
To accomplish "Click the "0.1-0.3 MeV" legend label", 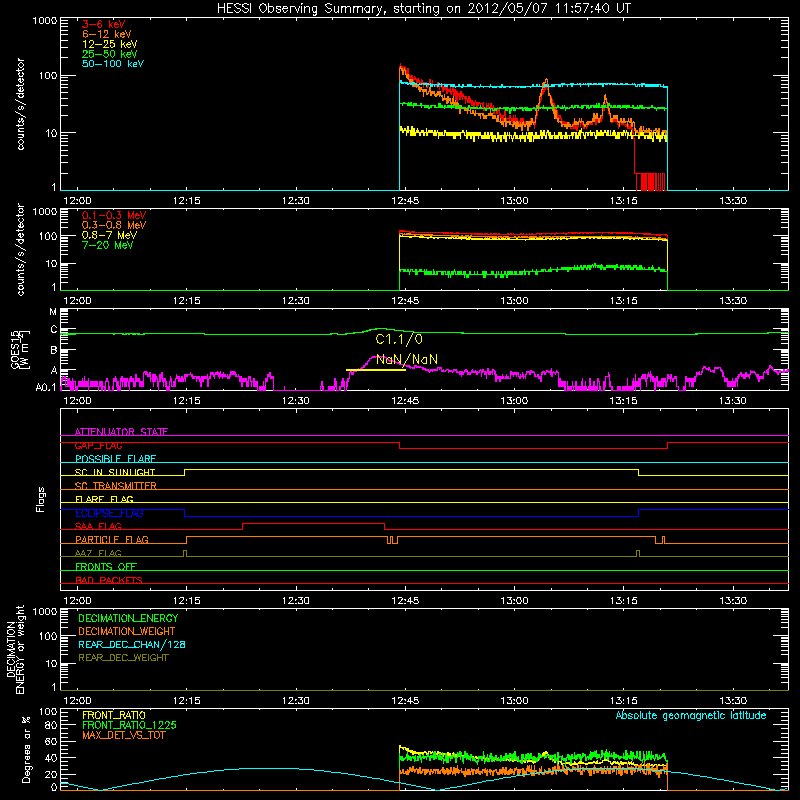I will point(114,215).
